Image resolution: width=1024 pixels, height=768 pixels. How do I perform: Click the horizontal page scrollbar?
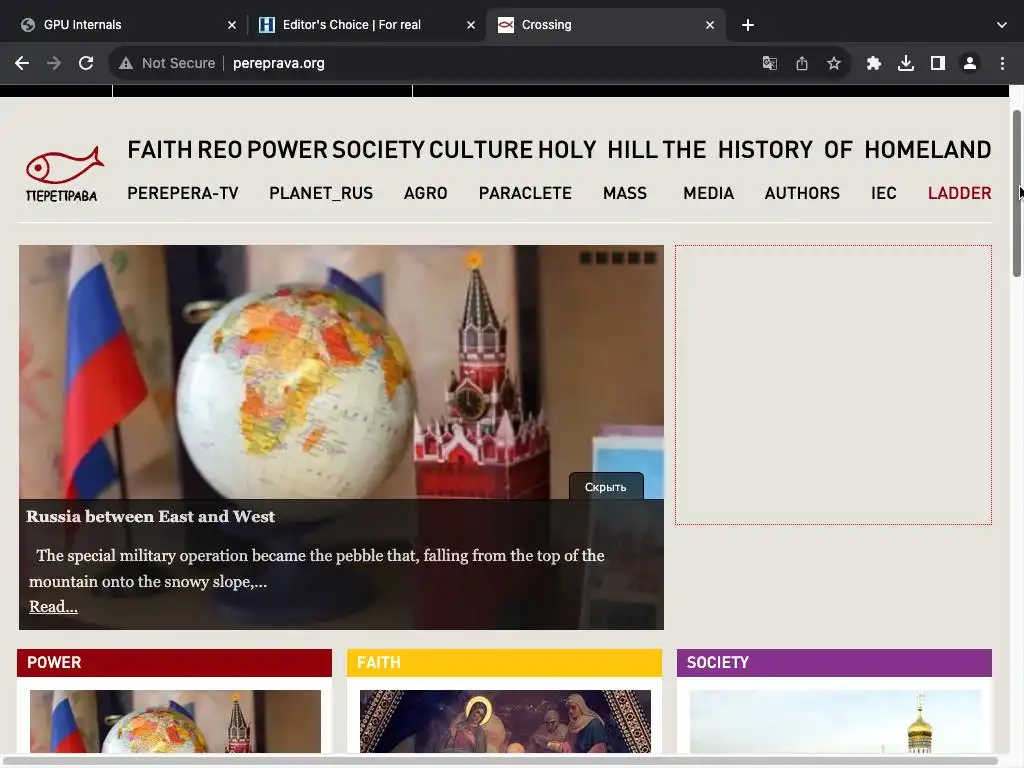(500, 760)
